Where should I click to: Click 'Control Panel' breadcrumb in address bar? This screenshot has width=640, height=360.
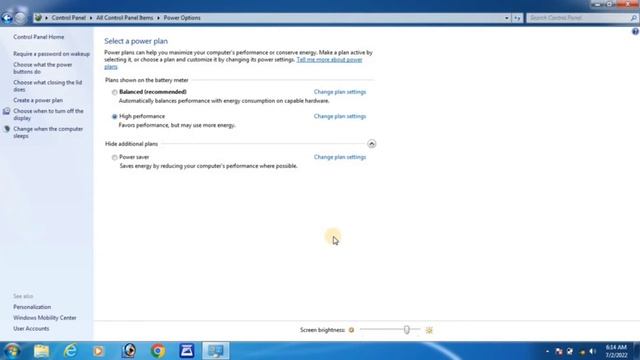[x=69, y=18]
